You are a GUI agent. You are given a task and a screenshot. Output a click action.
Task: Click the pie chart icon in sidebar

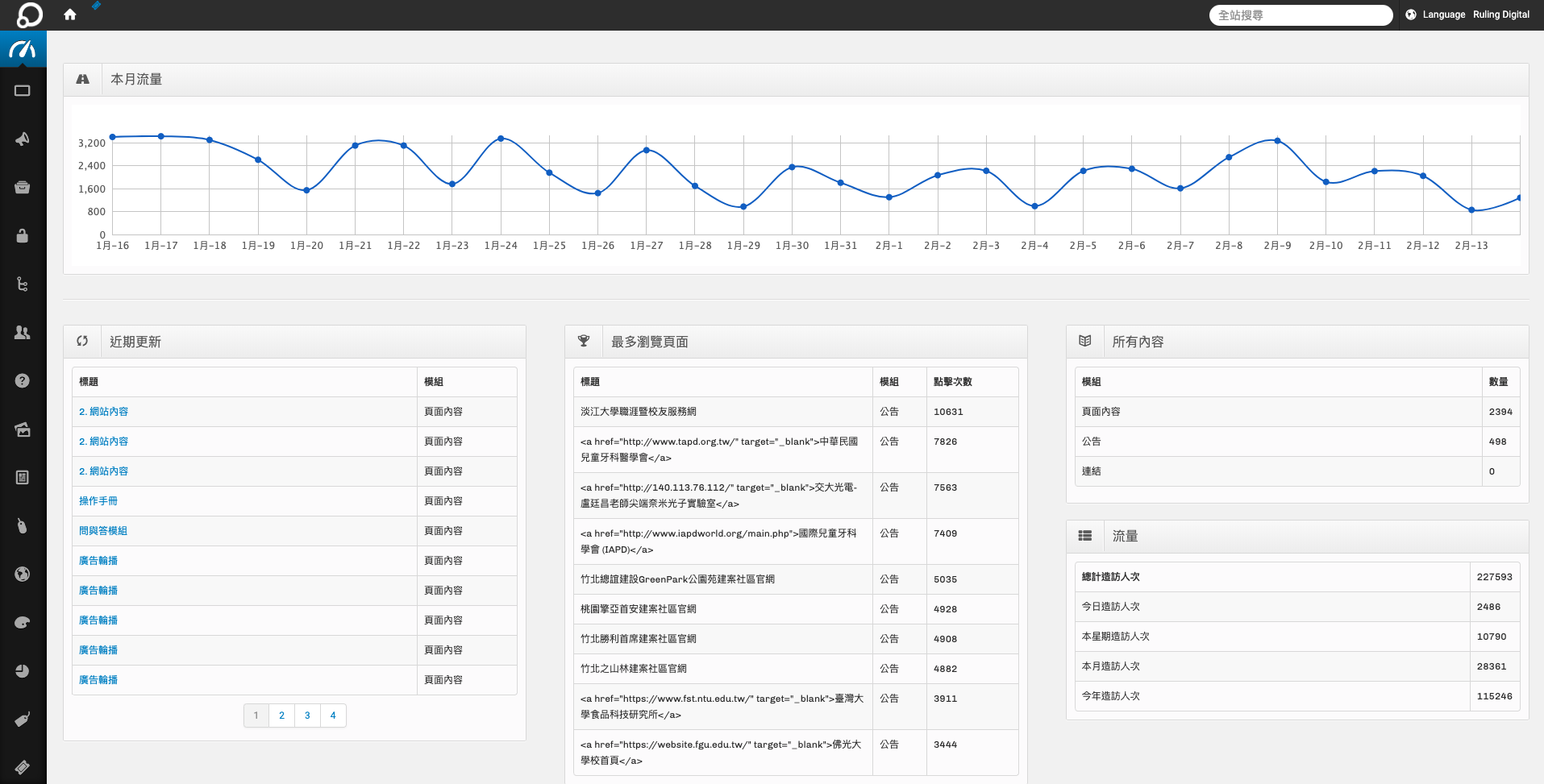(x=23, y=671)
